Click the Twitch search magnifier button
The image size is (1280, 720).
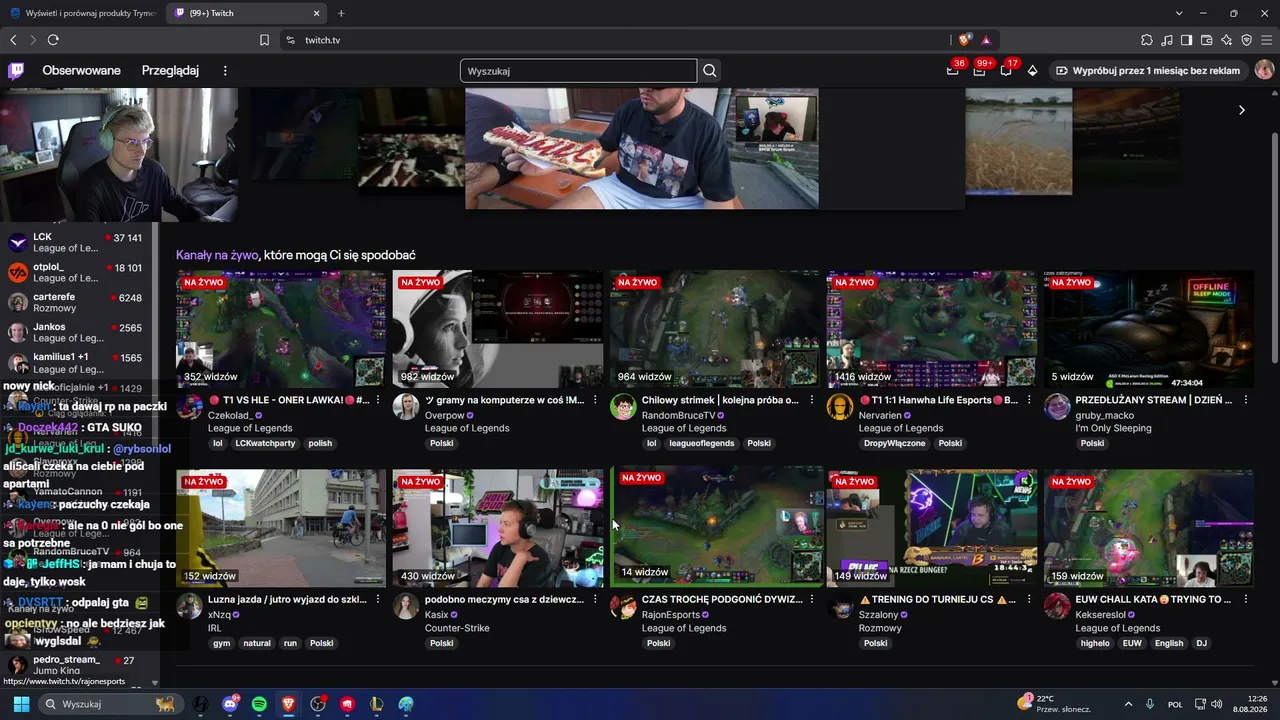(710, 71)
